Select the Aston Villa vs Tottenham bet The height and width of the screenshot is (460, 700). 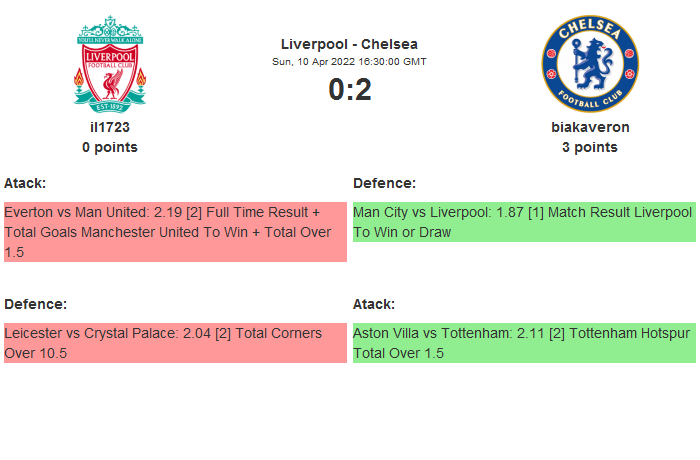point(523,343)
